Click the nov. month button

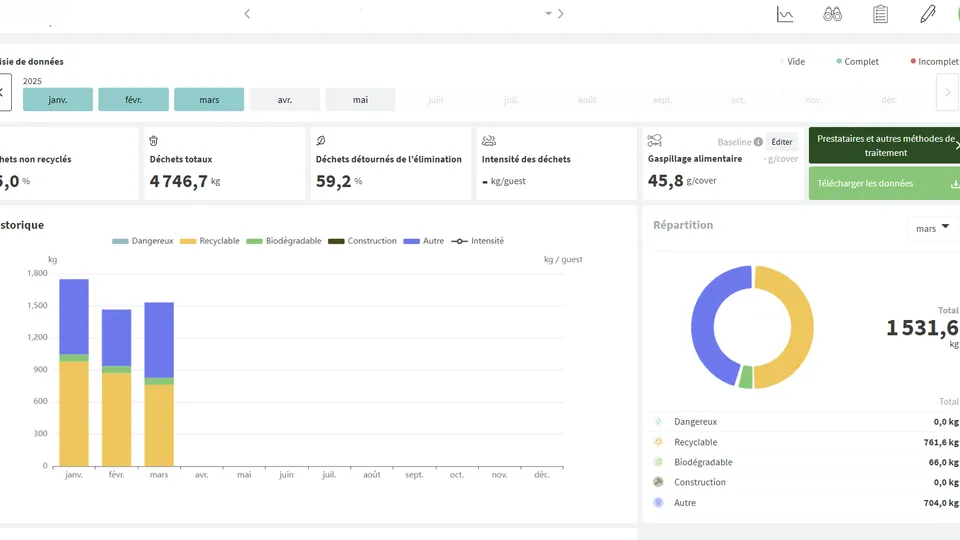[x=814, y=99]
